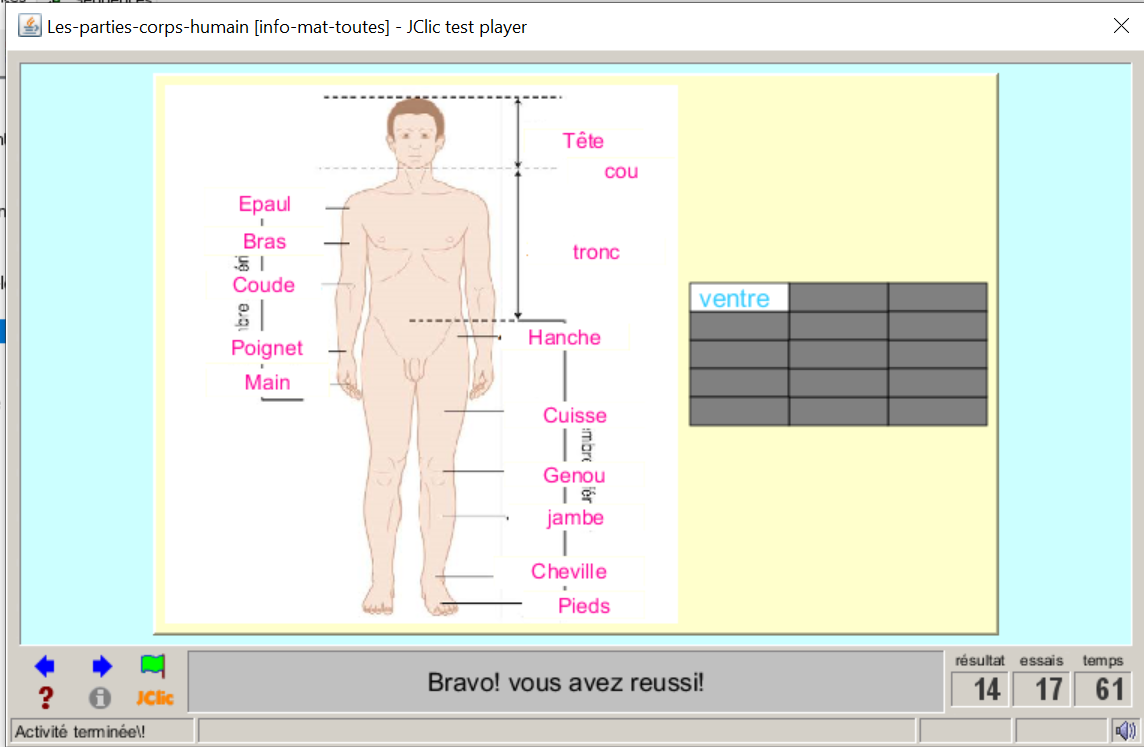This screenshot has width=1144, height=747.
Task: Click the orange JClic logo button
Action: (x=154, y=698)
